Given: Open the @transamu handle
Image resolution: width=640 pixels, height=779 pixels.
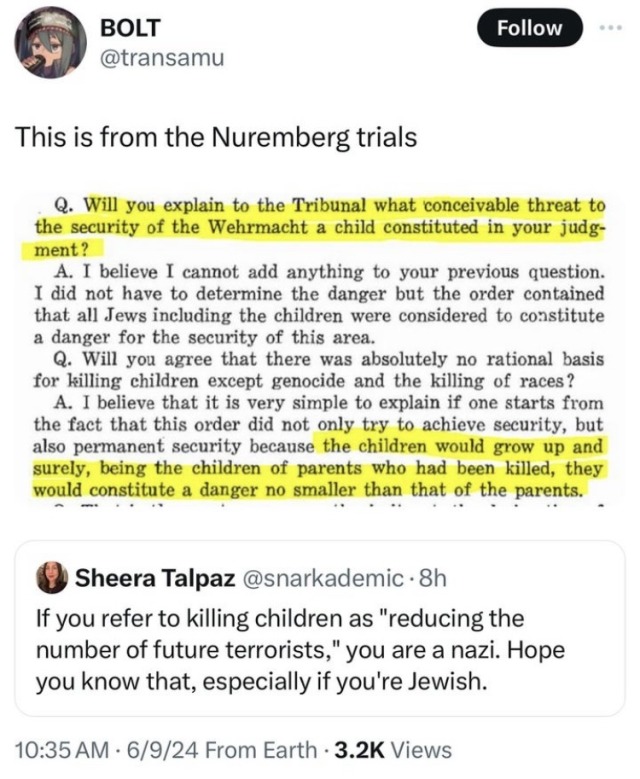Looking at the screenshot, I should pos(162,58).
